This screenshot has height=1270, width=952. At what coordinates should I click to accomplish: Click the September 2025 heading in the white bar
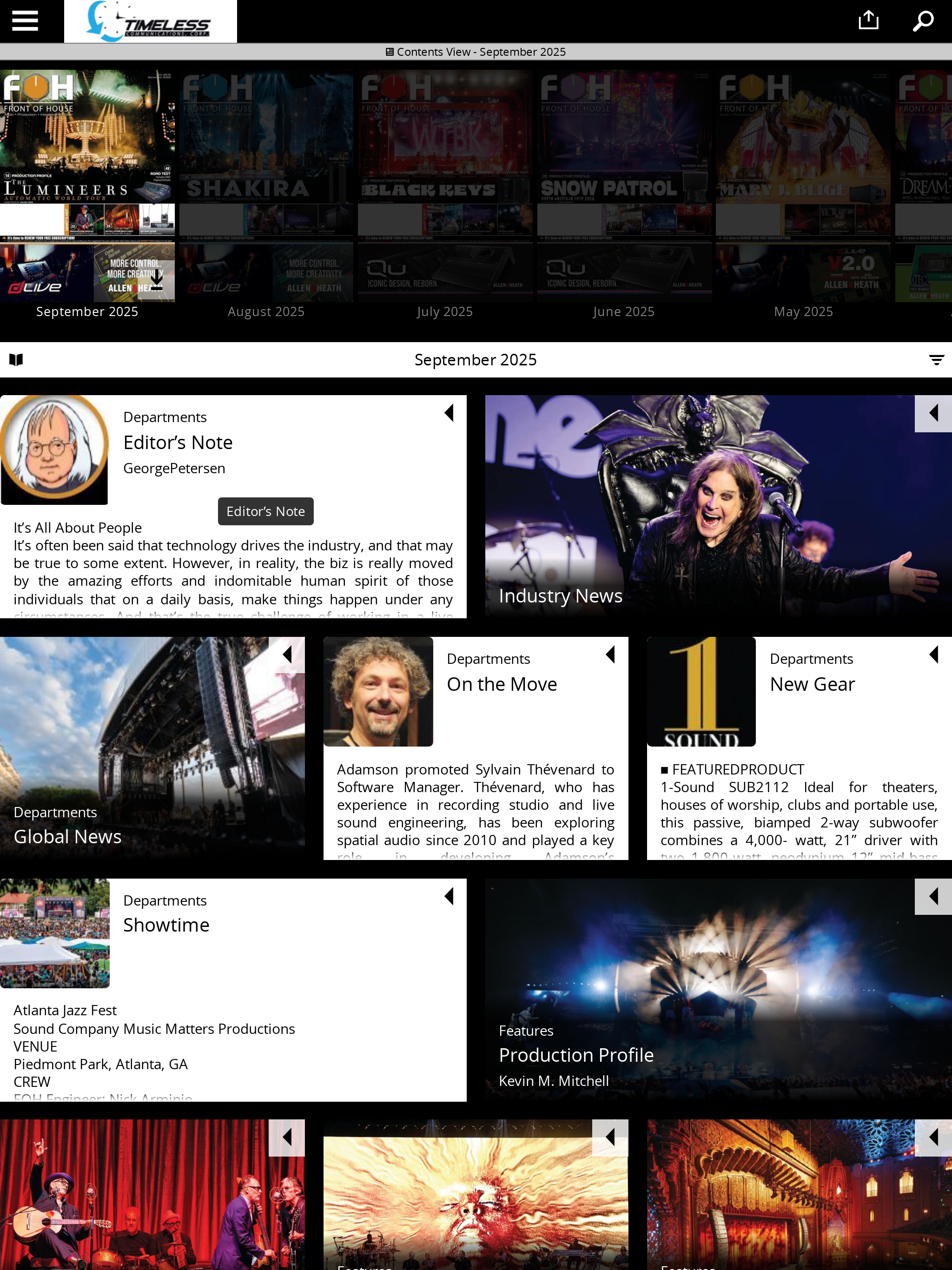pos(476,360)
